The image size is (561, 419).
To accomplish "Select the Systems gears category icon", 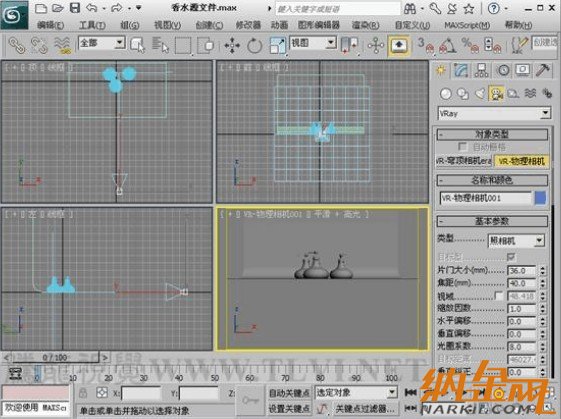I will pyautogui.click(x=547, y=94).
